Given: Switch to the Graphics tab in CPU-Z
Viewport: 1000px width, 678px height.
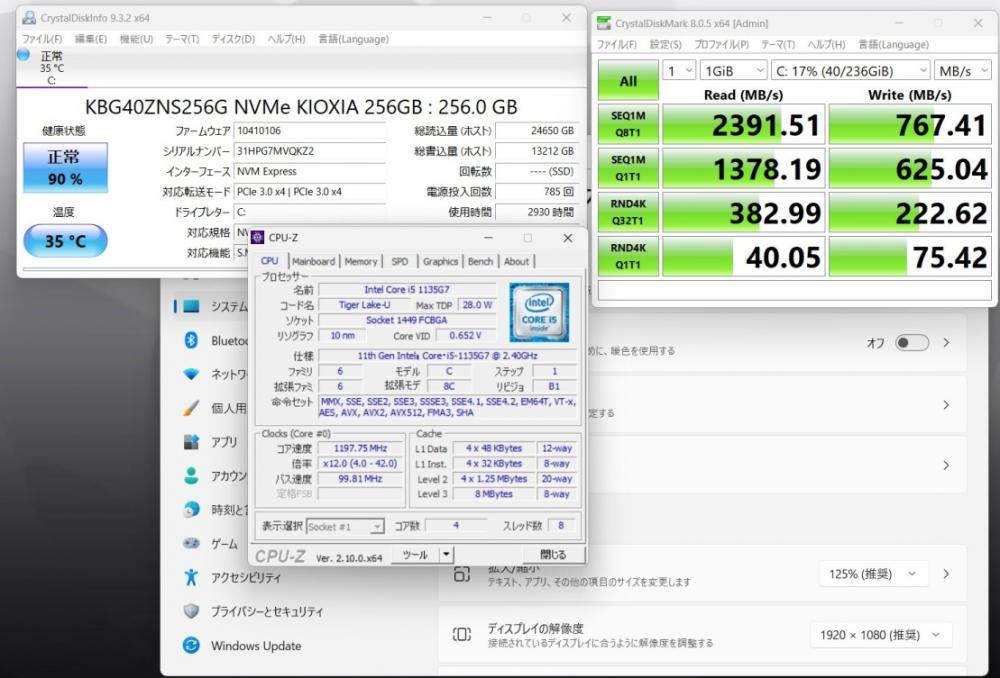Looking at the screenshot, I should tap(440, 262).
